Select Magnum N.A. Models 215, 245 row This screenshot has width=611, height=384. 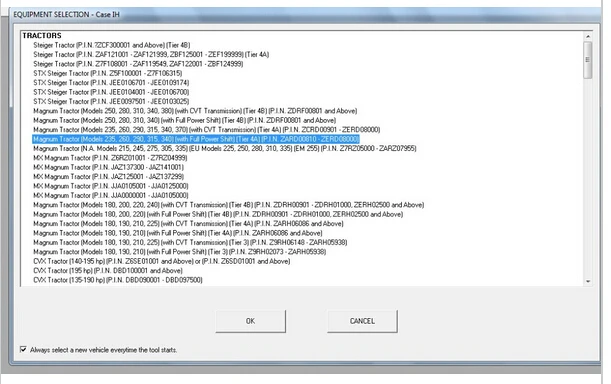click(225, 149)
